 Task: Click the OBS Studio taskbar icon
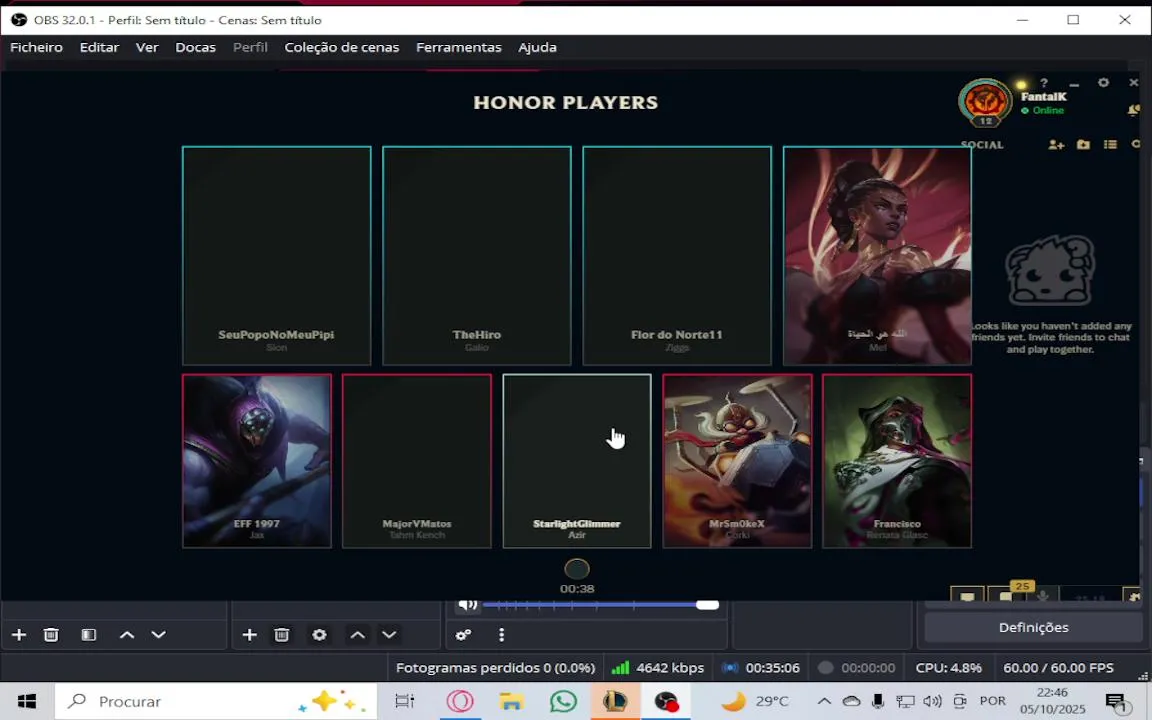(666, 702)
